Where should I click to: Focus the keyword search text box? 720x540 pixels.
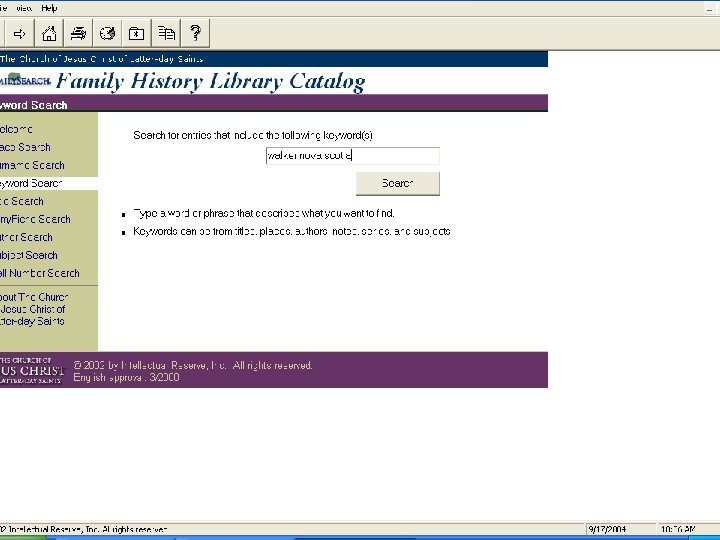(353, 156)
